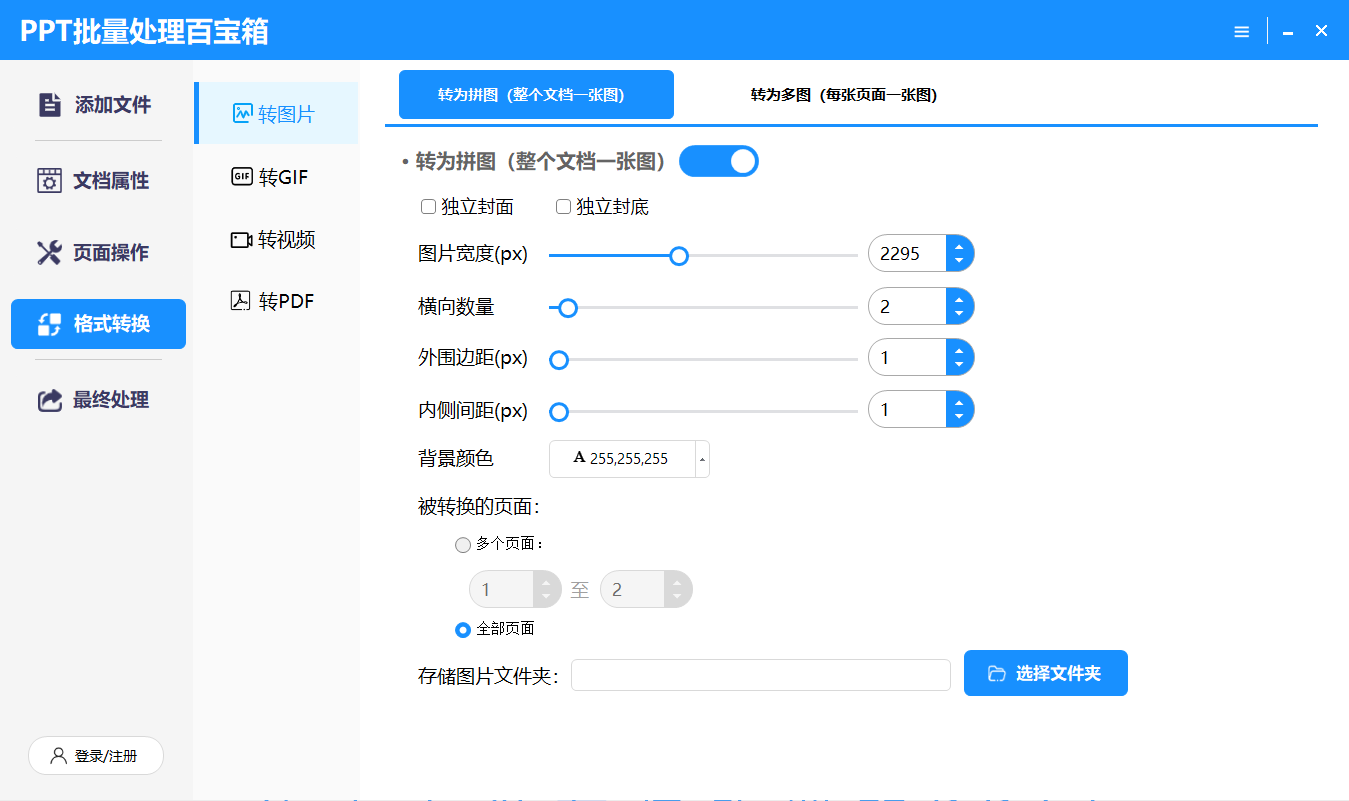Click the 转GIF gif icon
The height and width of the screenshot is (801, 1349).
coord(242,177)
